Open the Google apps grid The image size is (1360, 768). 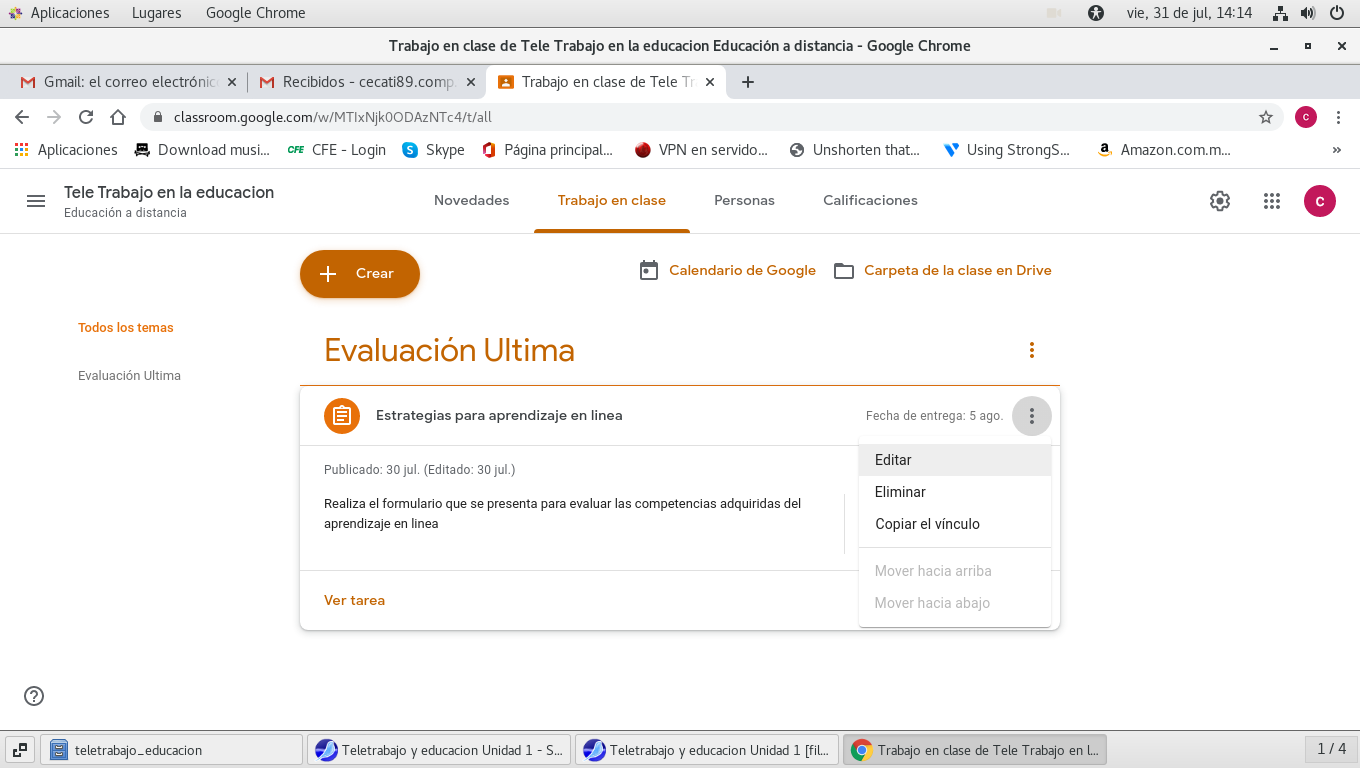1271,201
